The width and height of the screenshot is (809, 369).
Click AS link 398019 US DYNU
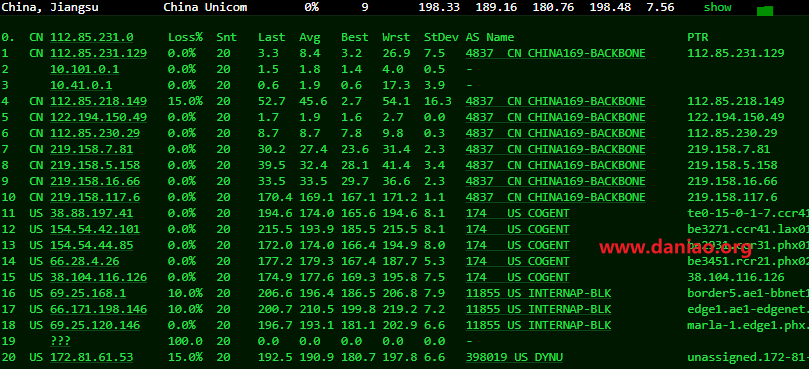point(514,357)
